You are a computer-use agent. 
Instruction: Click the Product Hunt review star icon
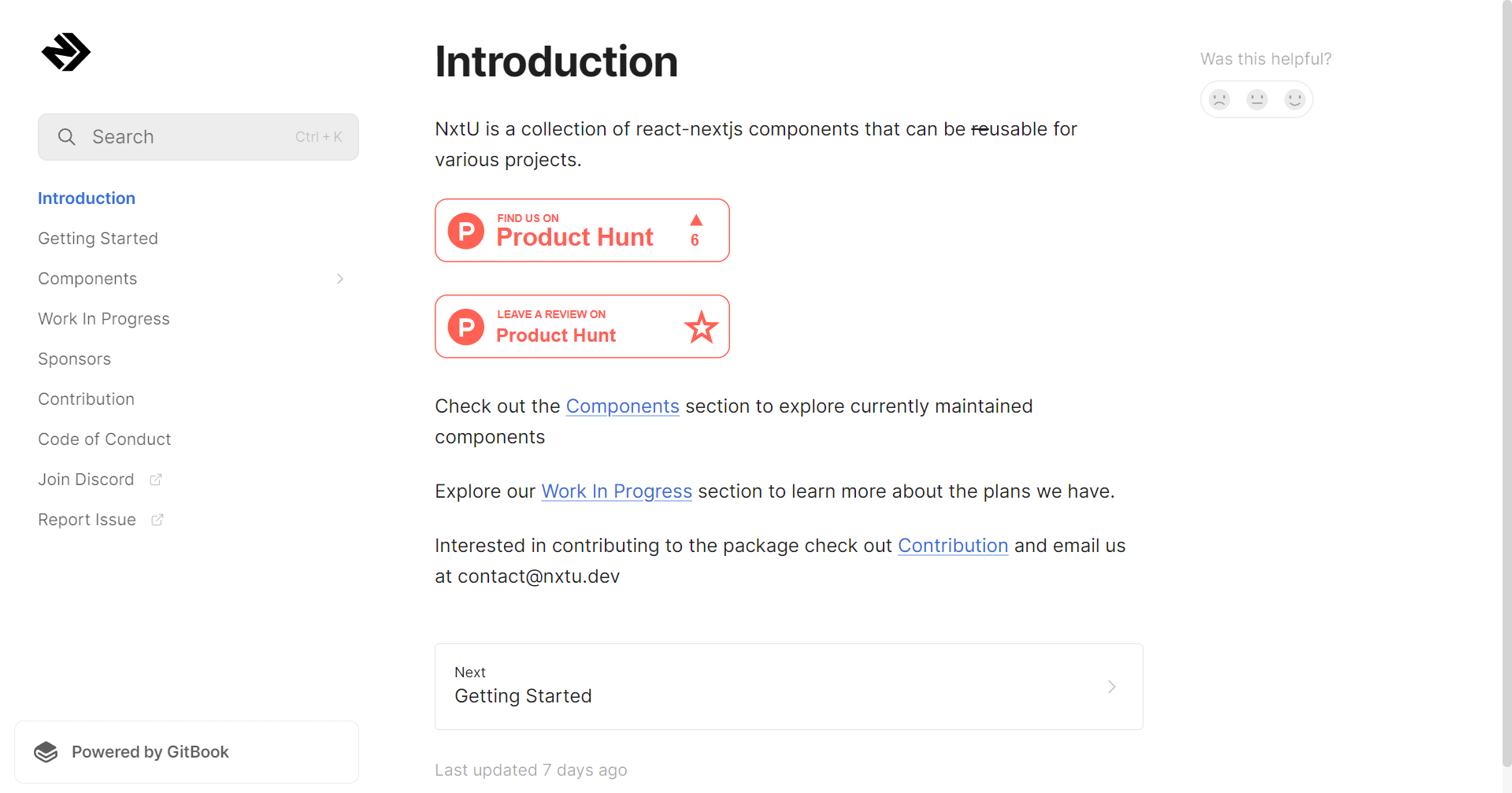[x=701, y=327]
